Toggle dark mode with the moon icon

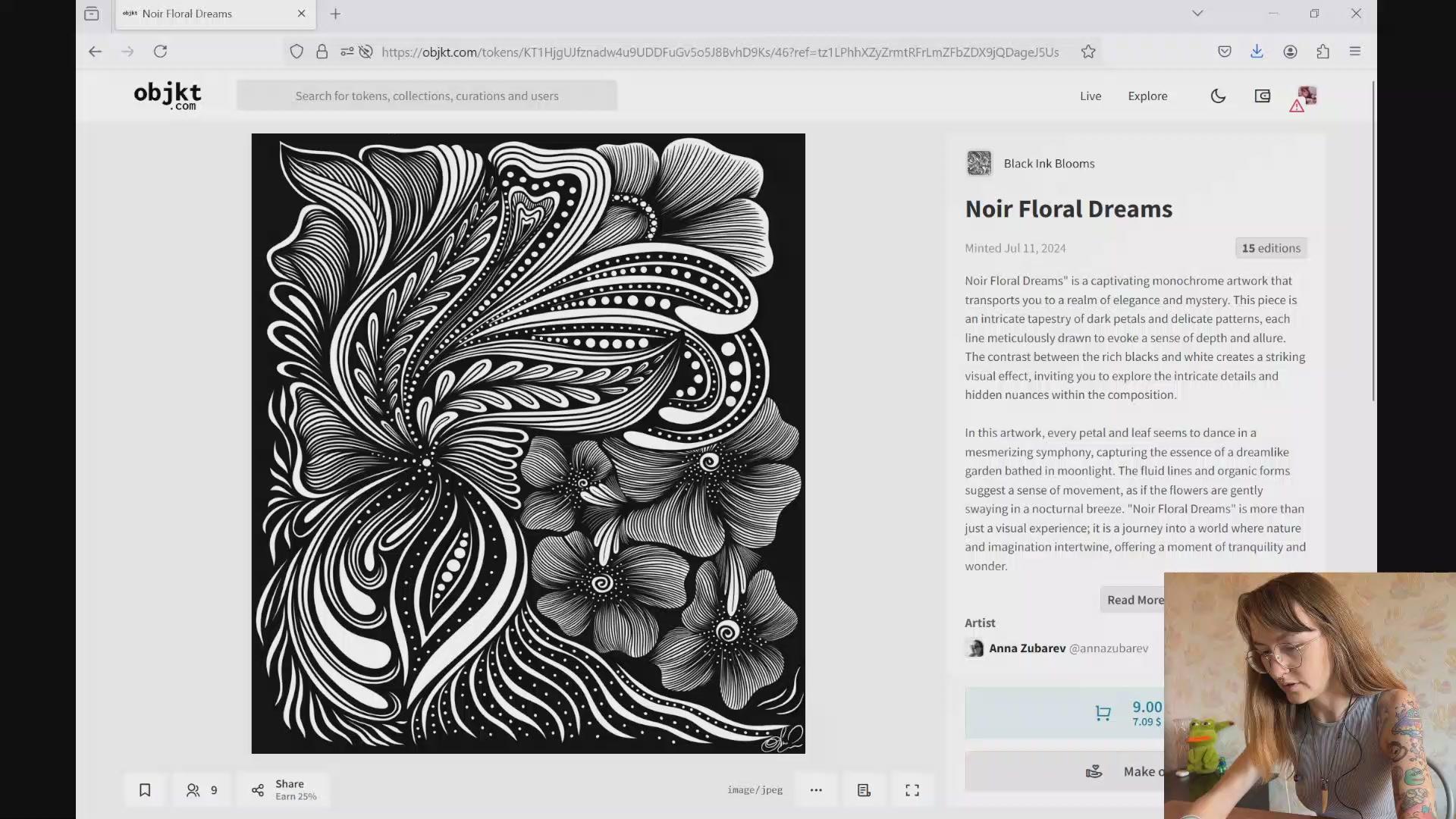(1218, 96)
